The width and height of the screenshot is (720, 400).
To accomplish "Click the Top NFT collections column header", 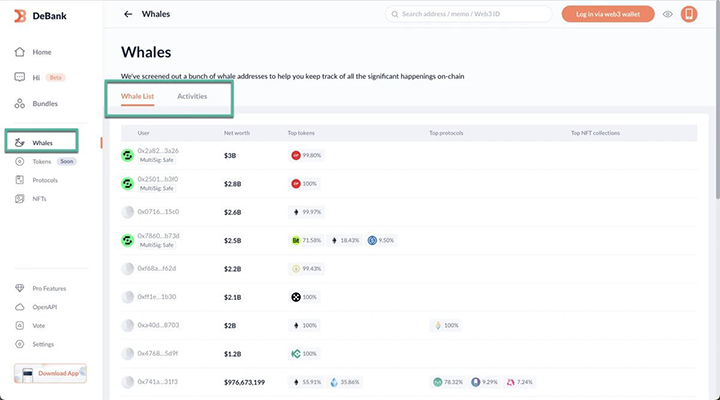I will point(595,133).
